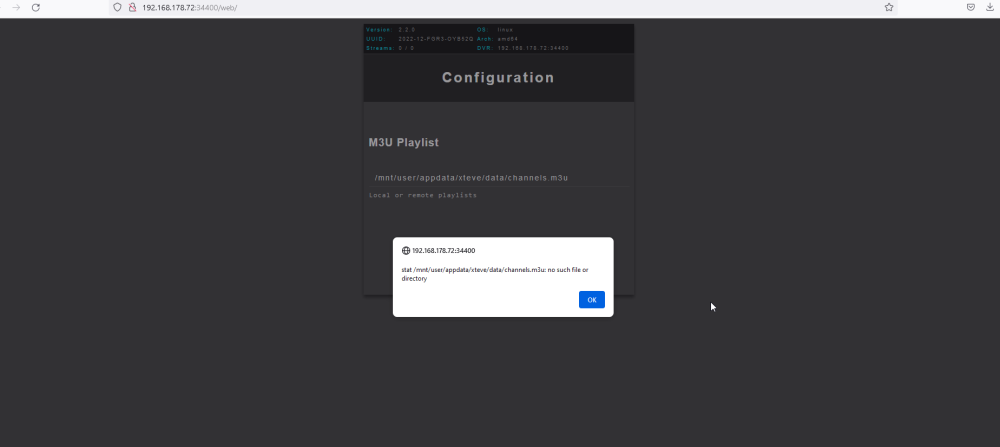
Task: Click the dialog title 192.168.178.72:34400
Action: (x=444, y=251)
